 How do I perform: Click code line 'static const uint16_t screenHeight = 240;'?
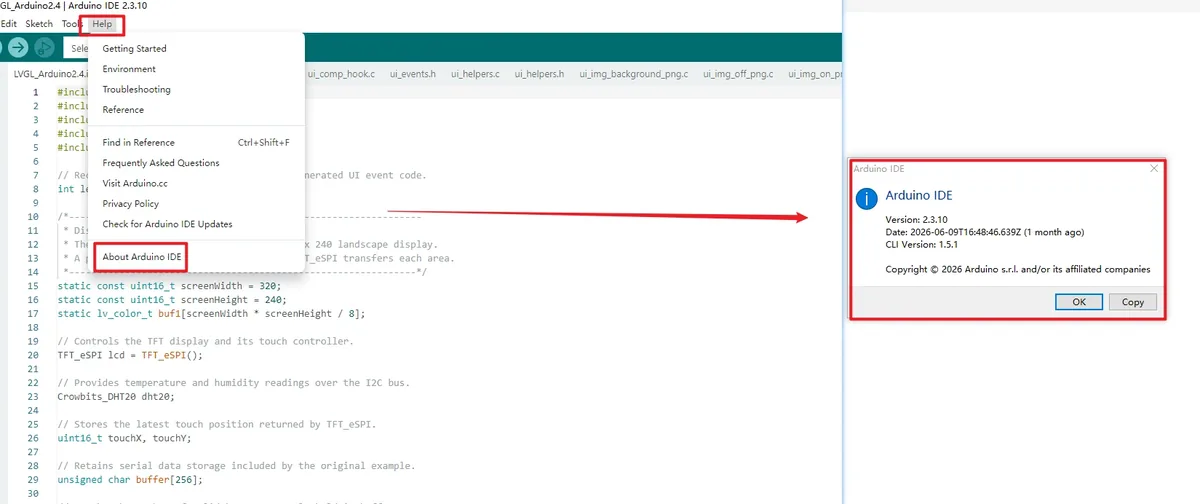click(172, 299)
